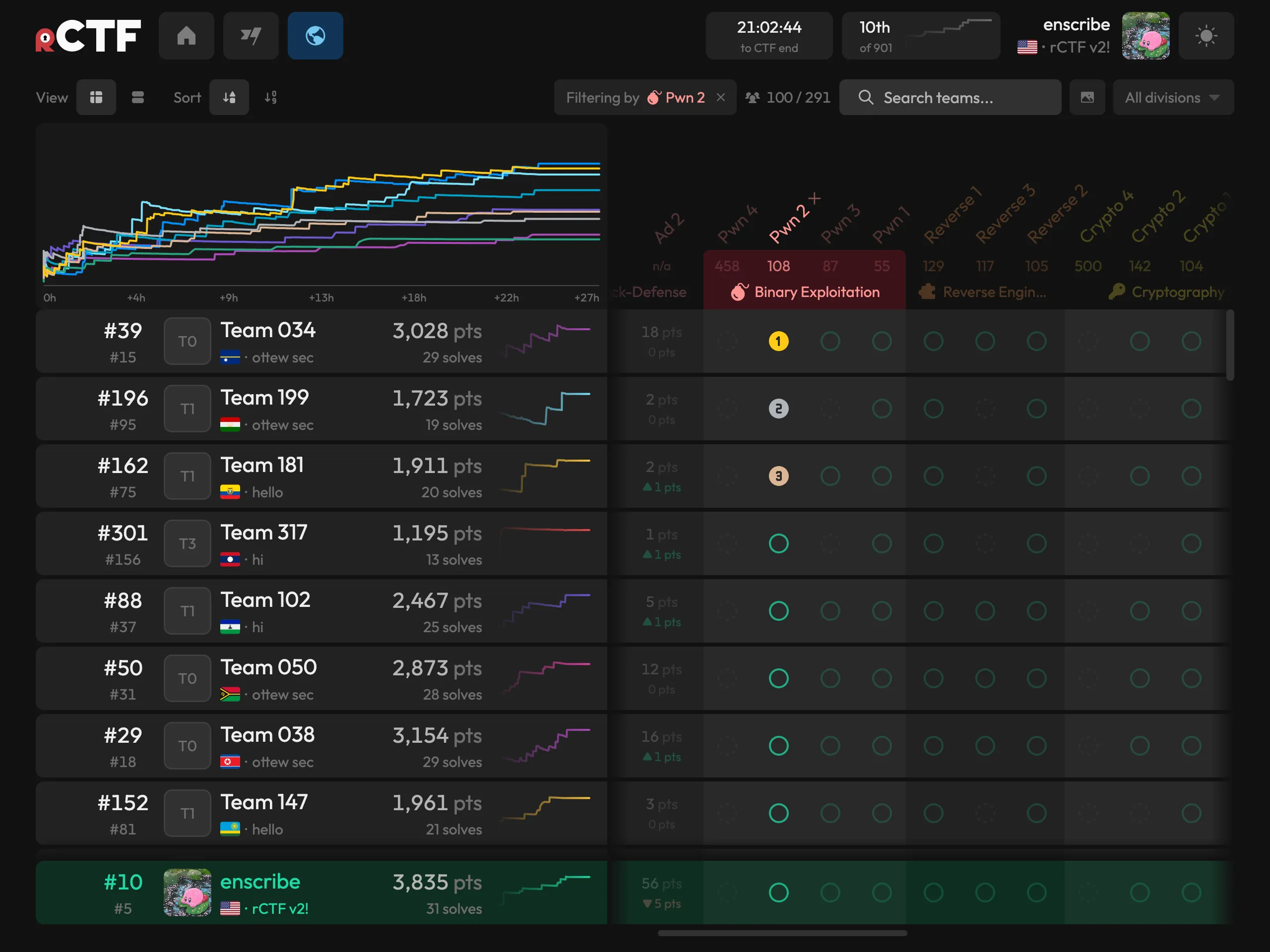1270x952 pixels.
Task: Open the challenges flag icon
Action: tap(251, 36)
